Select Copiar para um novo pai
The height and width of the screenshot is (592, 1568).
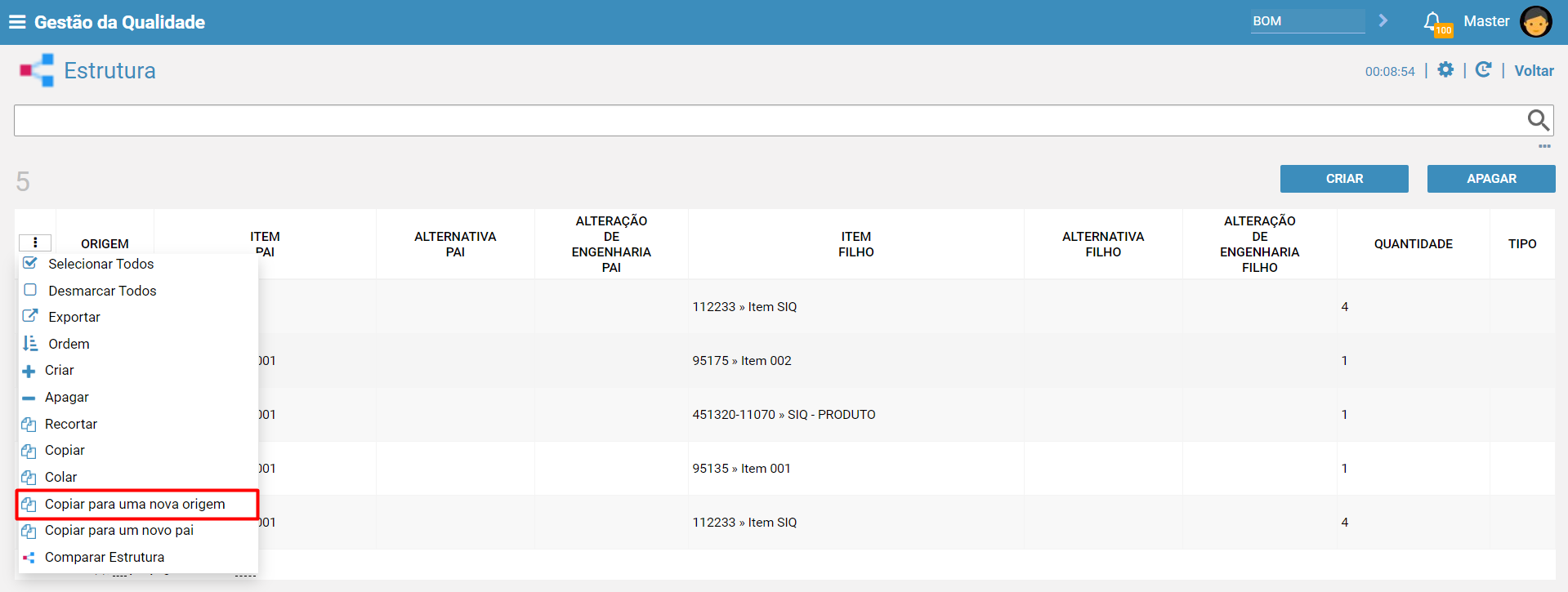tap(119, 530)
